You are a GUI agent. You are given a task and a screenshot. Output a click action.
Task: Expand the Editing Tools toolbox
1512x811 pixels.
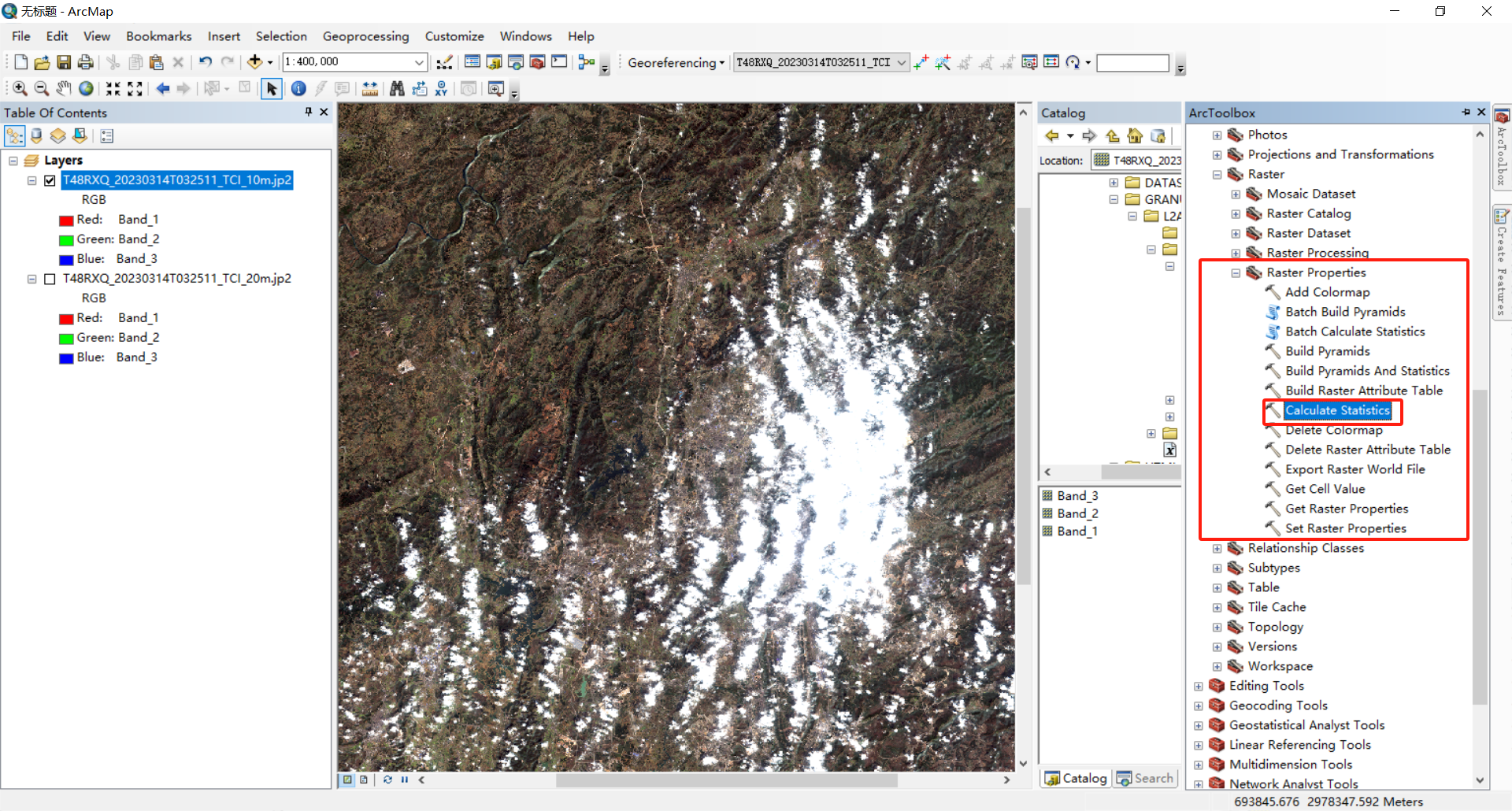(x=1199, y=687)
